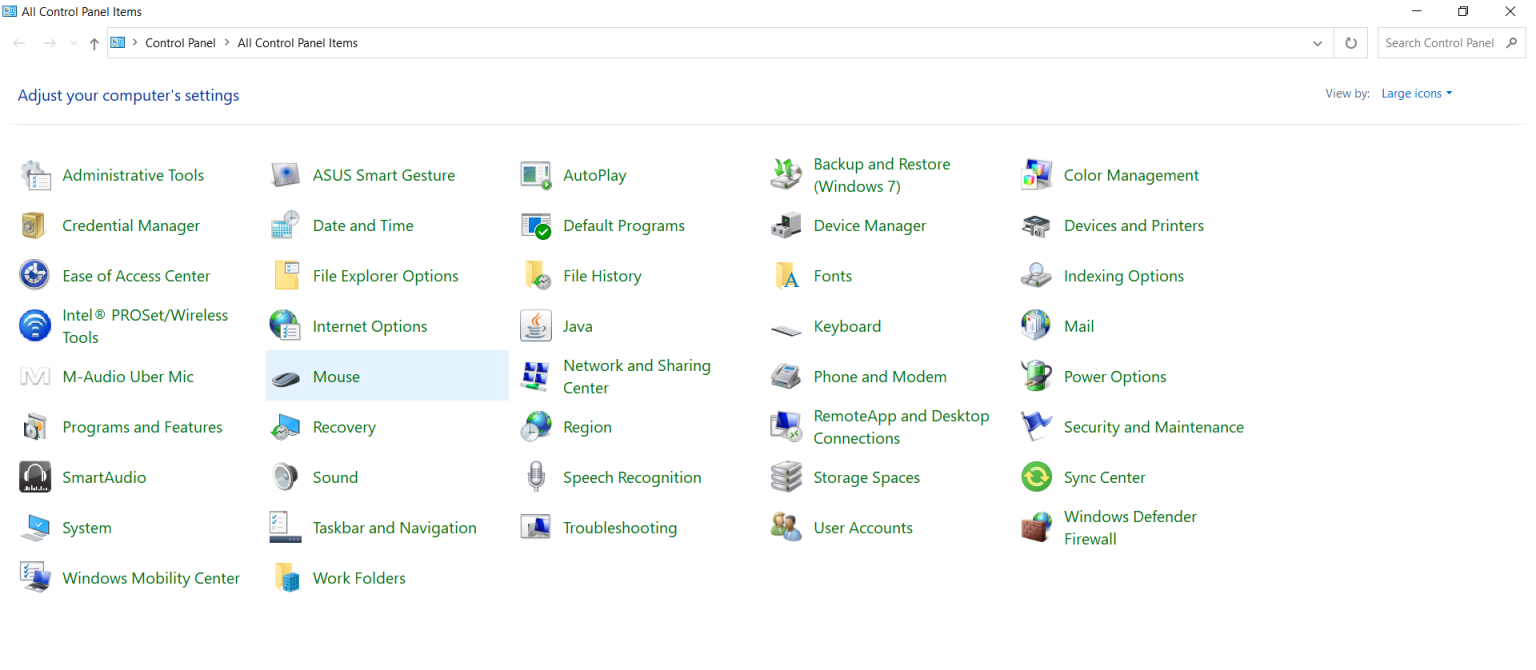The height and width of the screenshot is (670, 1536).
Task: Select the All Control Panel Items breadcrumb
Action: (297, 43)
